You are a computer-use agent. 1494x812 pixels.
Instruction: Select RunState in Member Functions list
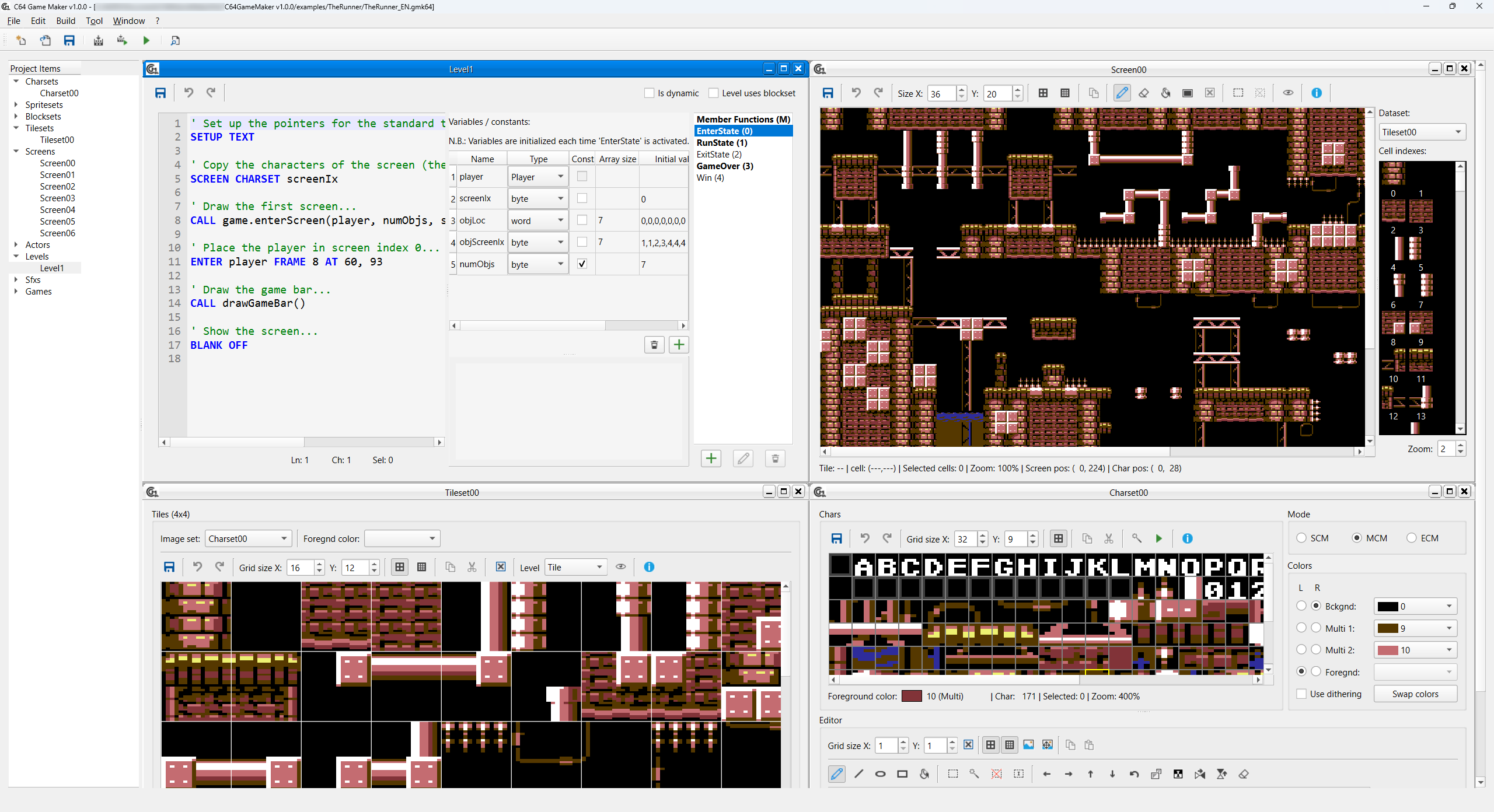tap(722, 142)
